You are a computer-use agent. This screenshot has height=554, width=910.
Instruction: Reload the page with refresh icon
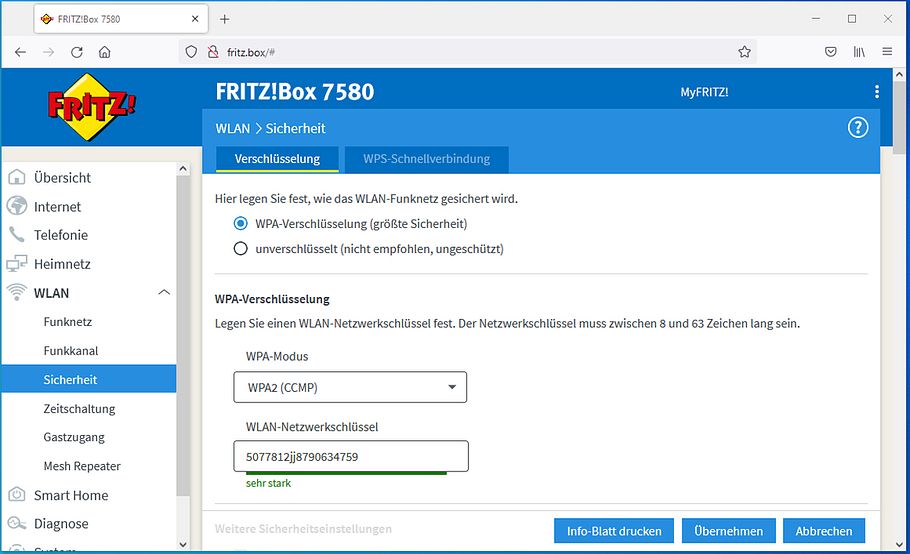tap(76, 52)
